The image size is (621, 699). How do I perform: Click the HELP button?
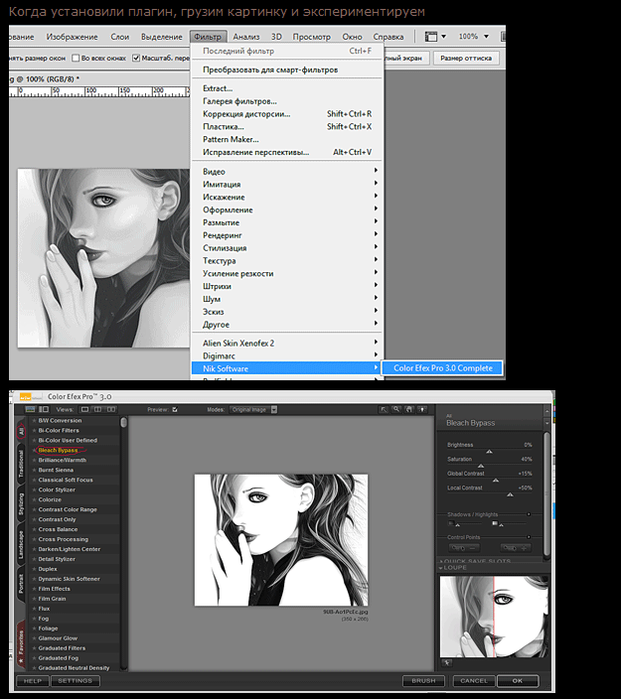coord(33,681)
